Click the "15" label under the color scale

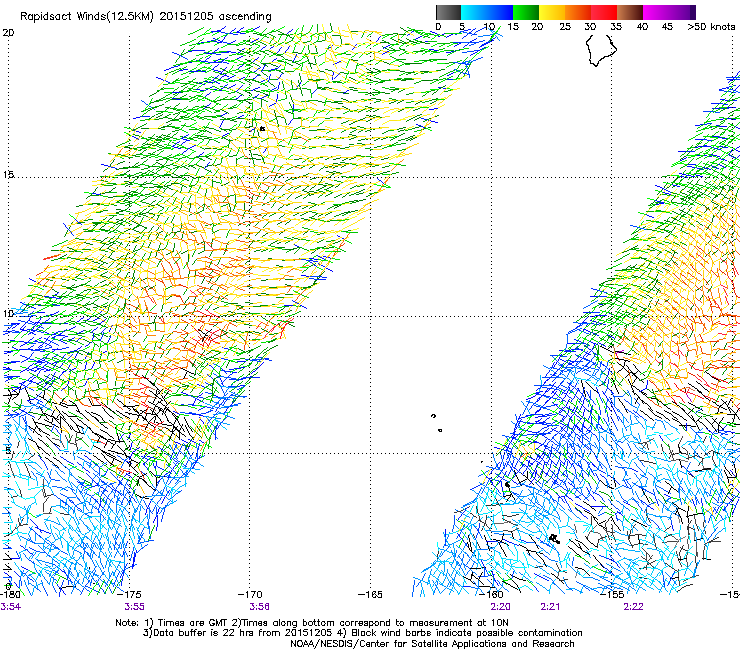pos(513,27)
